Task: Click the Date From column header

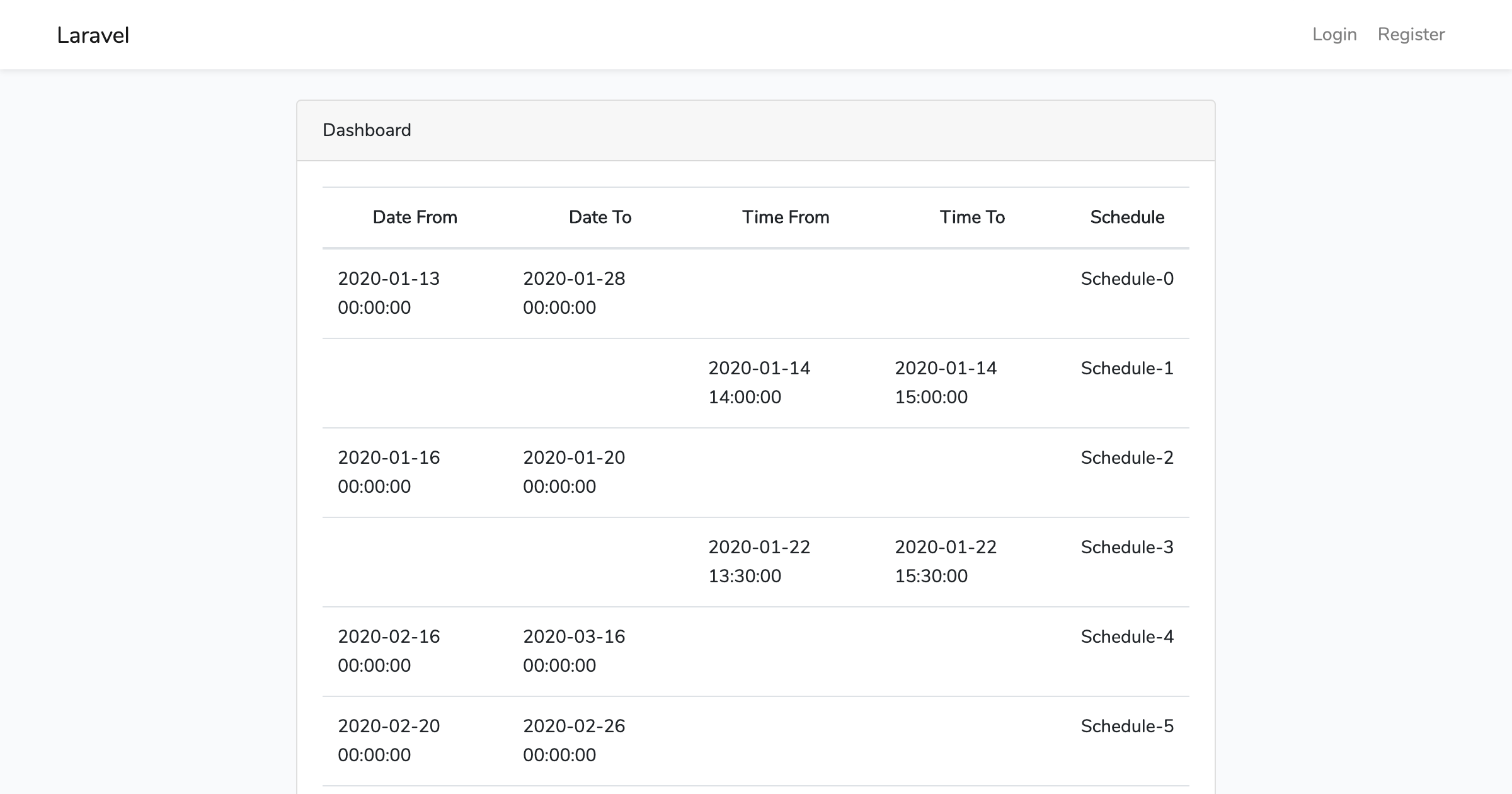Action: 415,217
